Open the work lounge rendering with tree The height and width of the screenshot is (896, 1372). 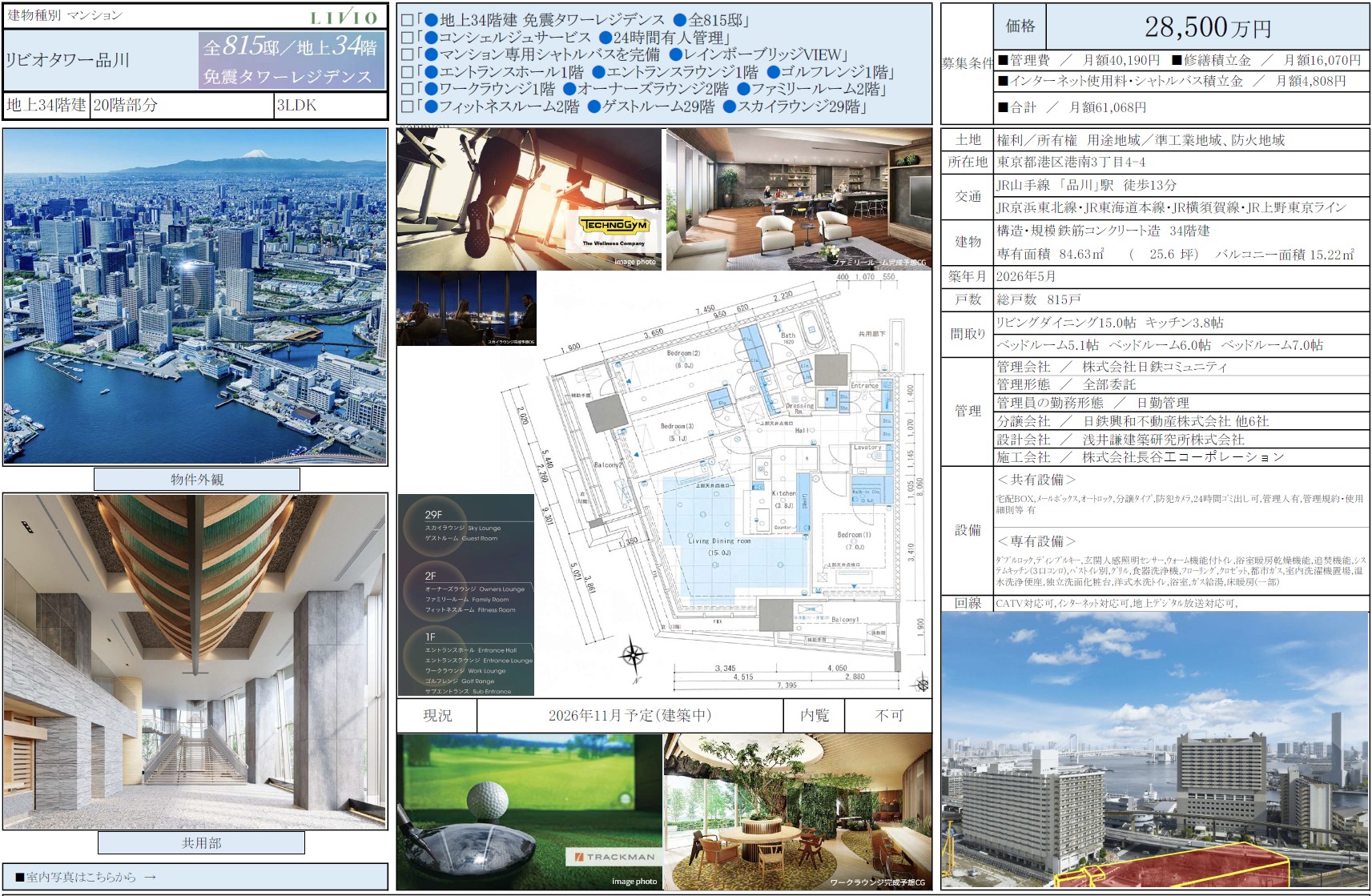tap(798, 811)
